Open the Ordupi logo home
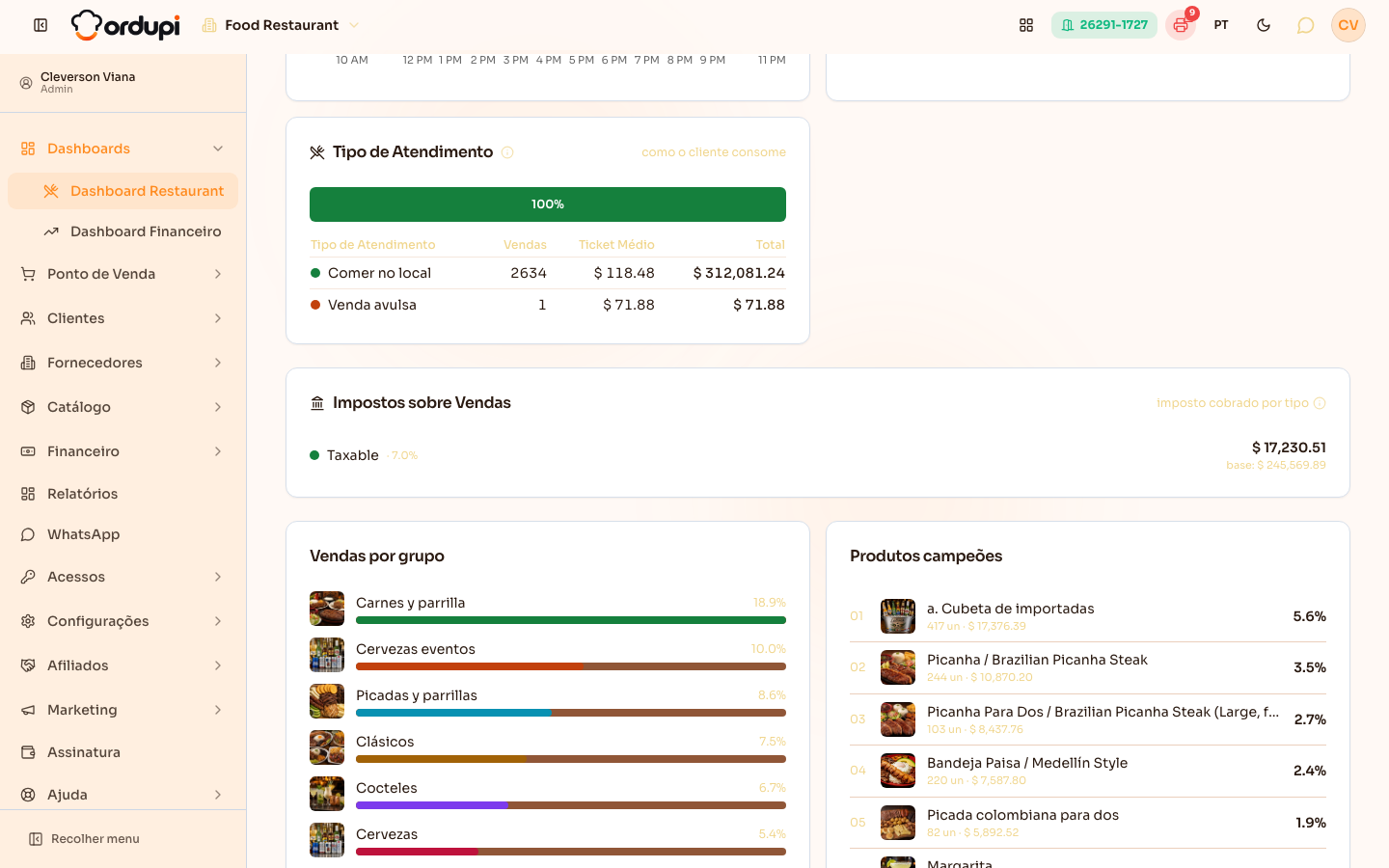Viewport: 1389px width, 868px height. coord(125,25)
